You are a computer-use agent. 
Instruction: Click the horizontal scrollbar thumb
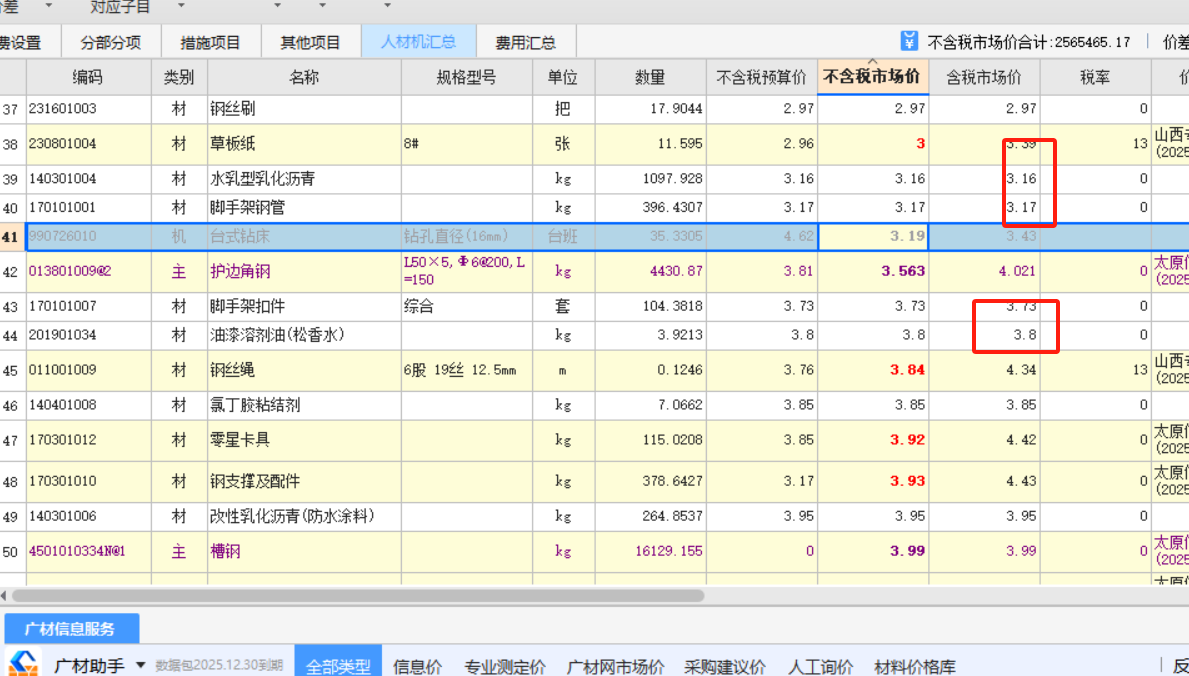(358, 596)
